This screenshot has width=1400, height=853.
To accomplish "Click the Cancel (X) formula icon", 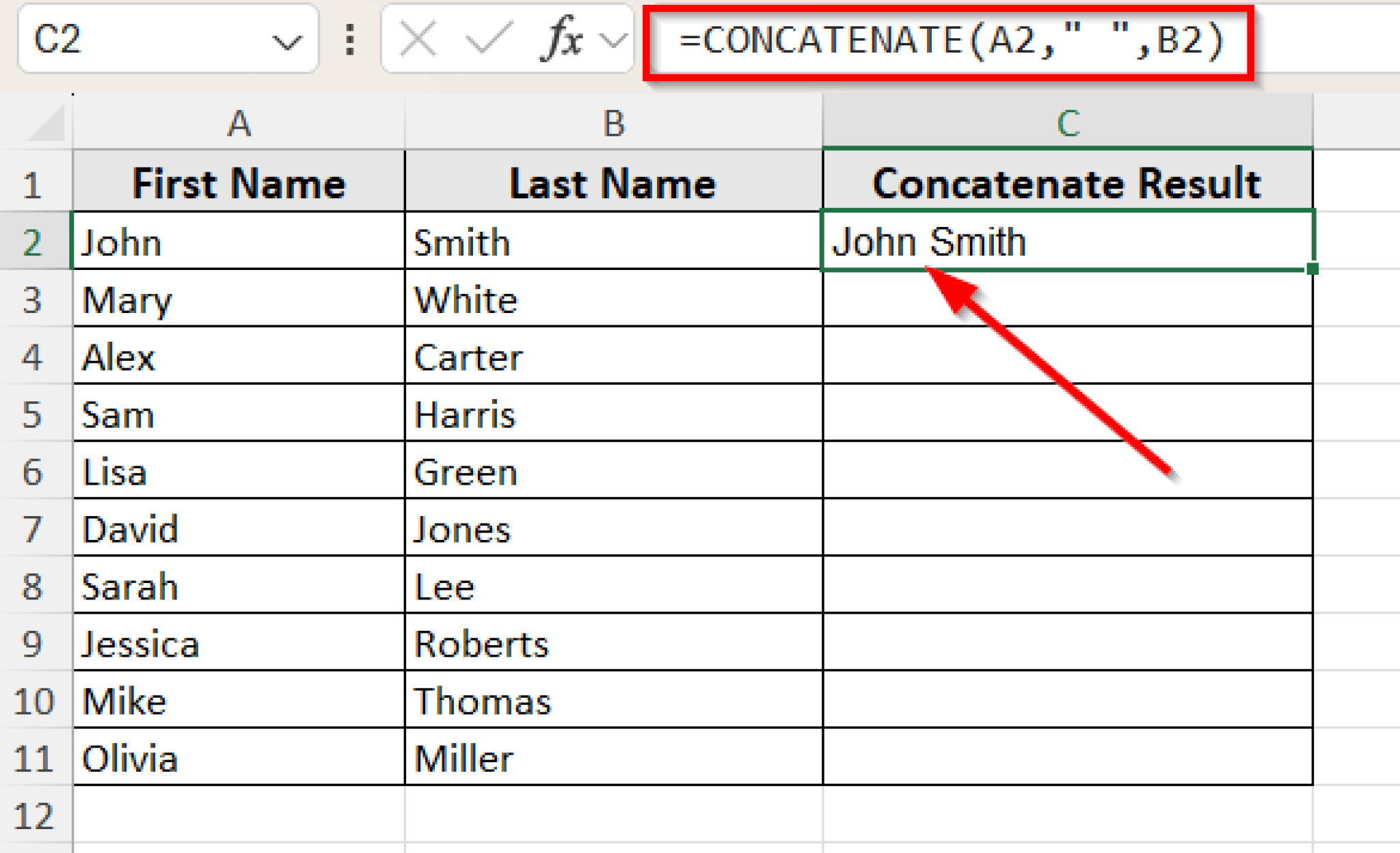I will (x=418, y=39).
